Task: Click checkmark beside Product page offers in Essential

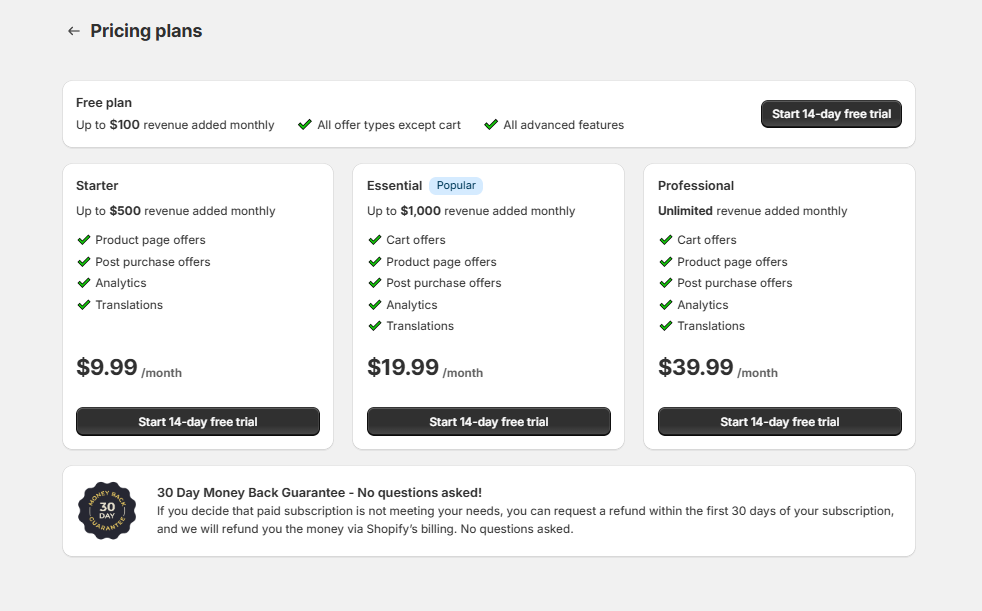Action: pyautogui.click(x=375, y=262)
